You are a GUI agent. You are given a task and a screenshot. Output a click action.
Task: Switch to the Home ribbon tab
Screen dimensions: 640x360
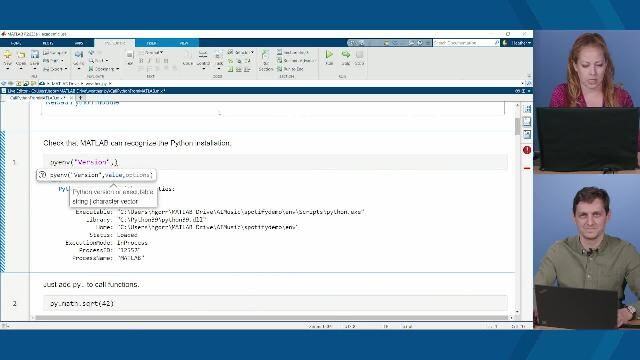[x=16, y=43]
